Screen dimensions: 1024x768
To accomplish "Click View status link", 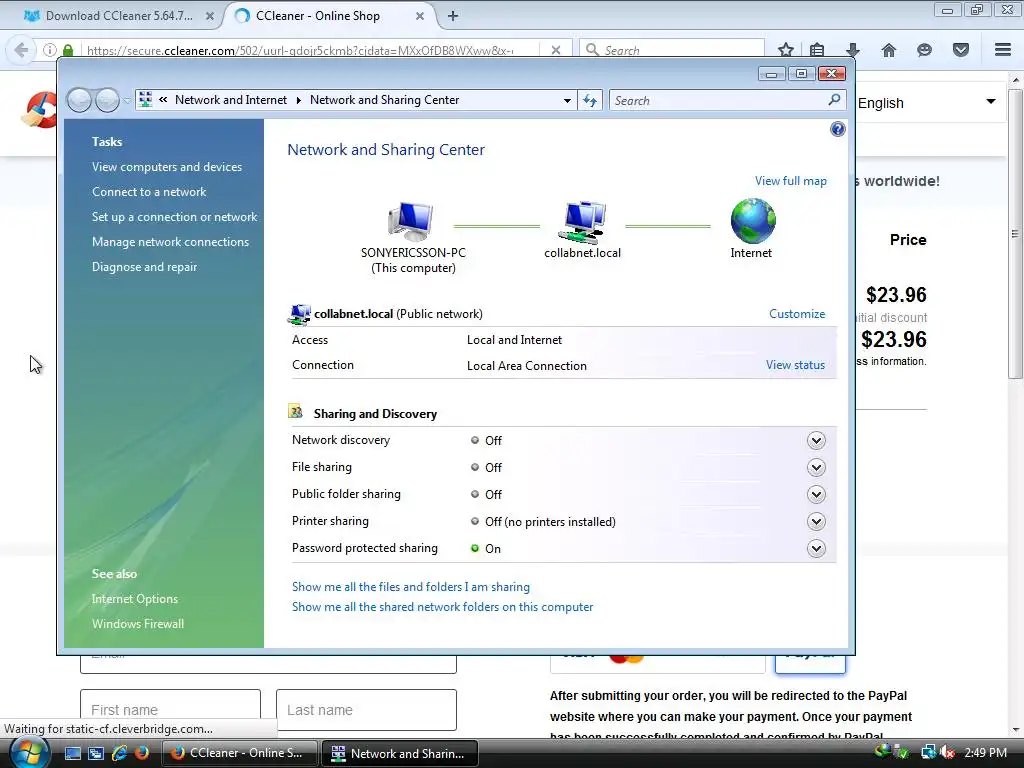I will point(795,365).
